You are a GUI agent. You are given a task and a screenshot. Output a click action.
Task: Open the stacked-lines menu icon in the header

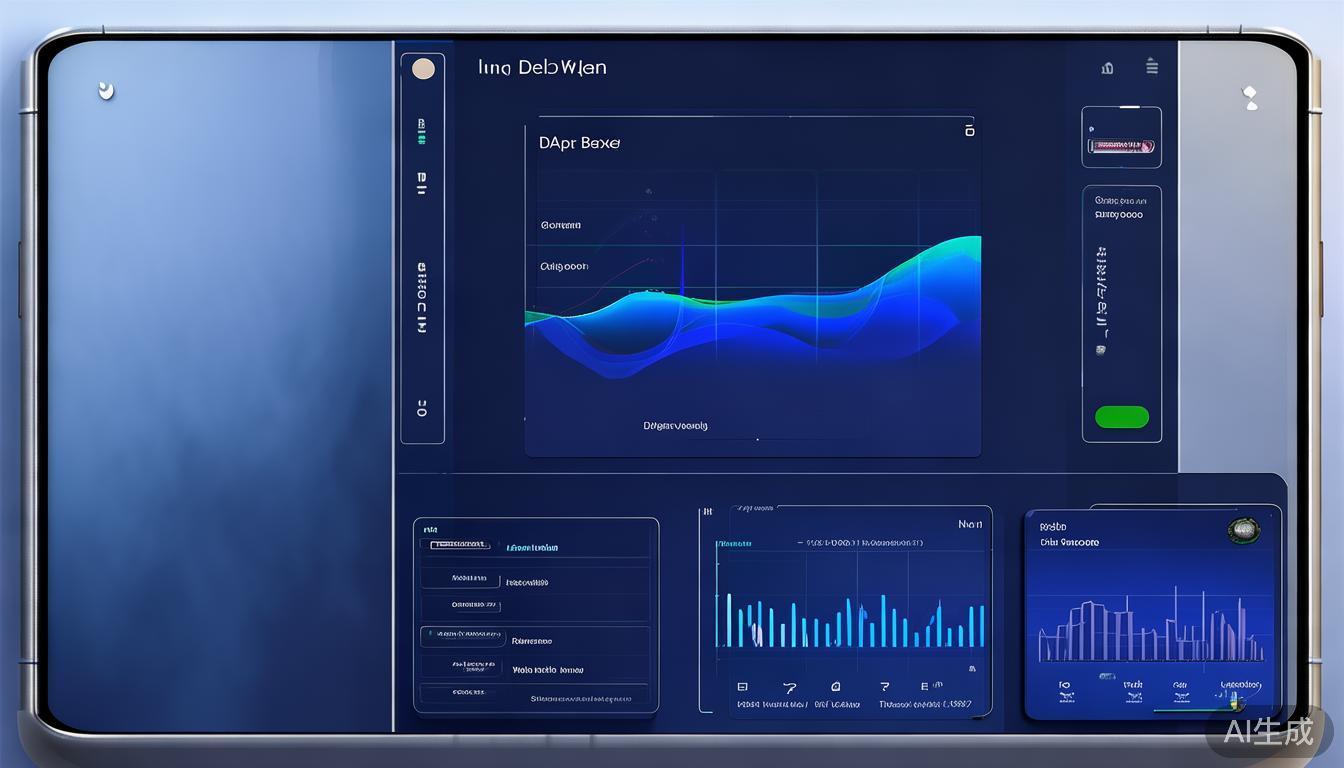1152,67
